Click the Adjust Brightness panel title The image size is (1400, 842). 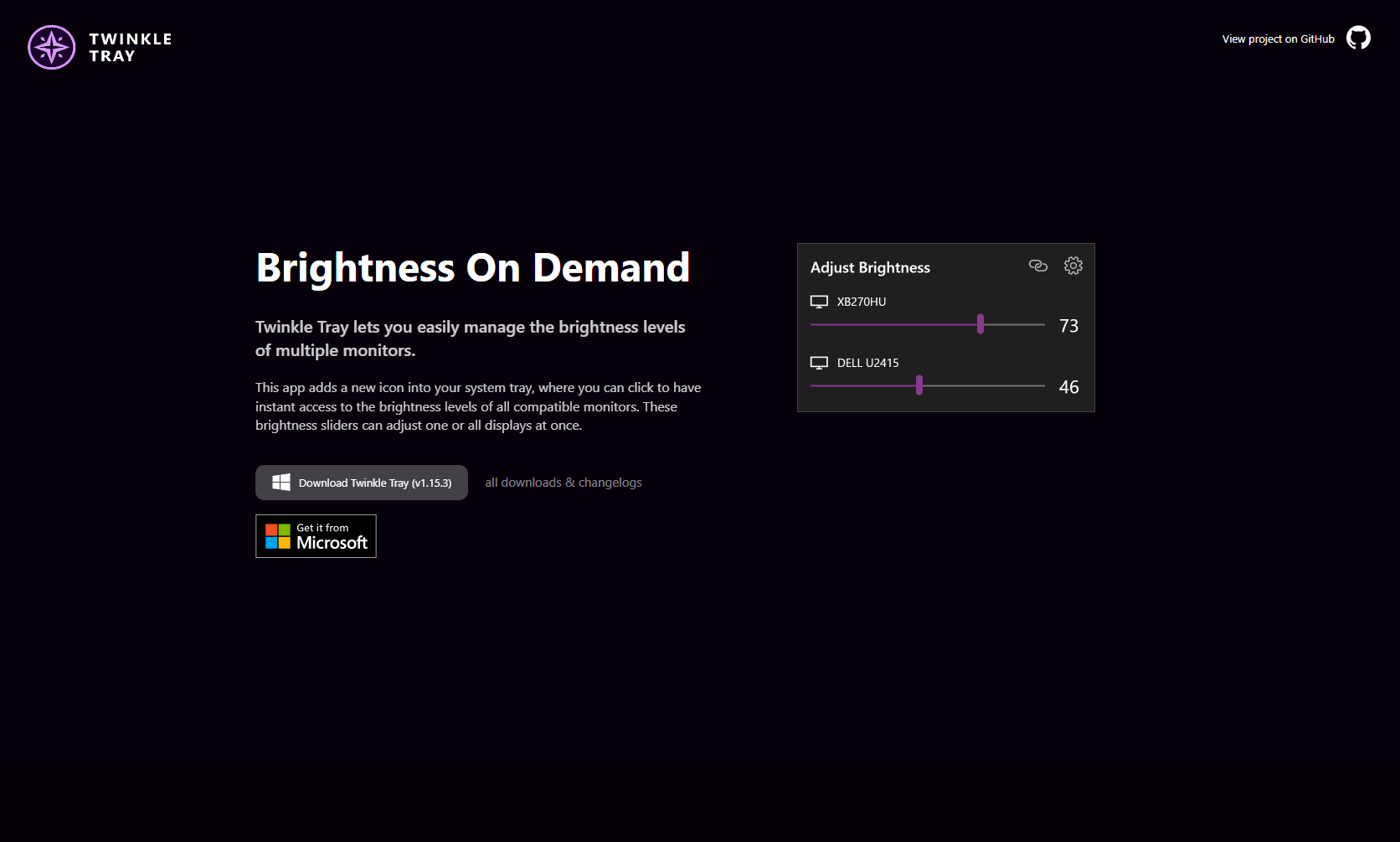(x=870, y=267)
